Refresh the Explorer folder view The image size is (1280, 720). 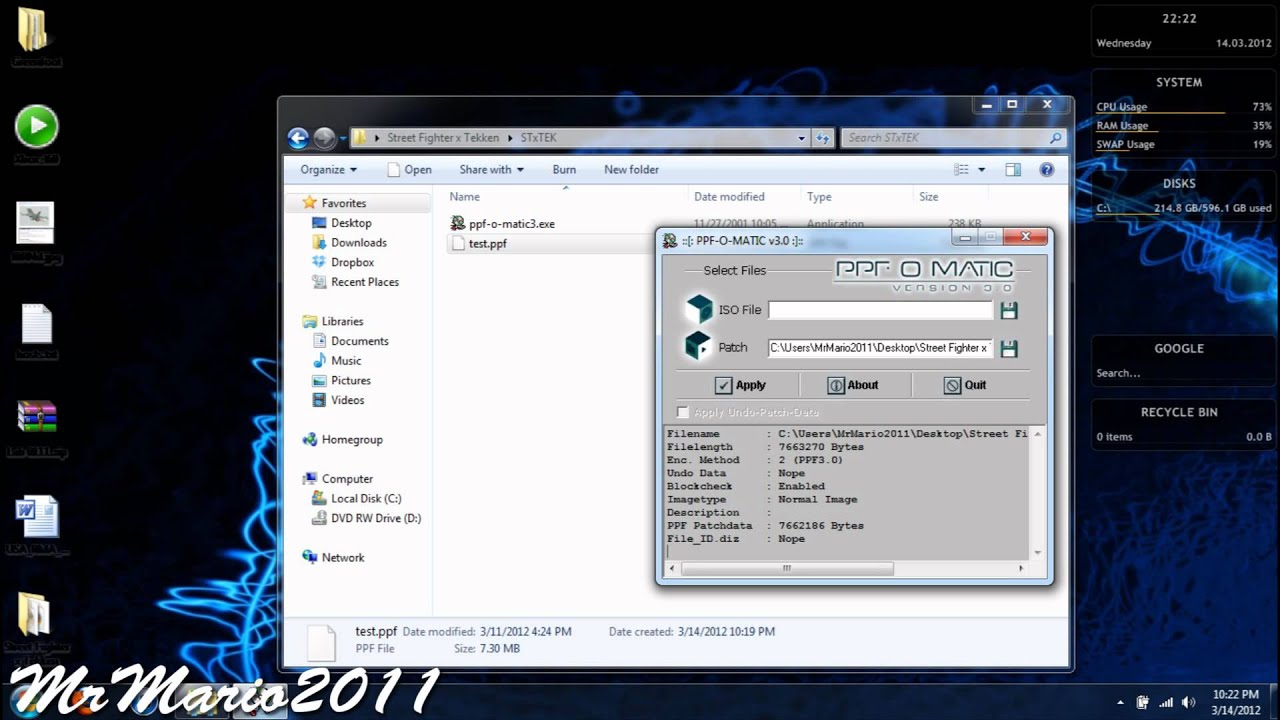[823, 138]
